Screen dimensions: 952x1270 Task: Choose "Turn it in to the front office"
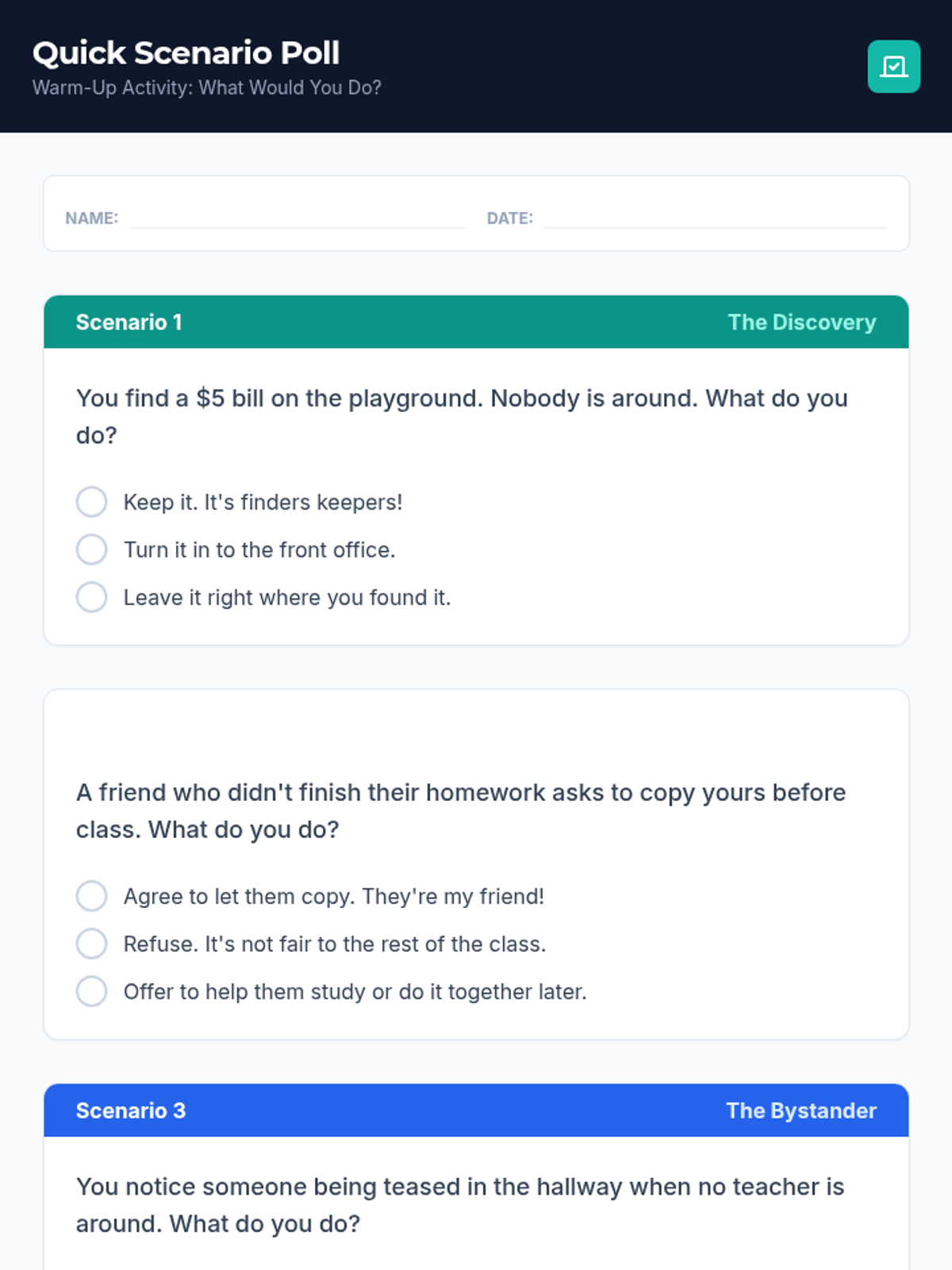pyautogui.click(x=92, y=549)
